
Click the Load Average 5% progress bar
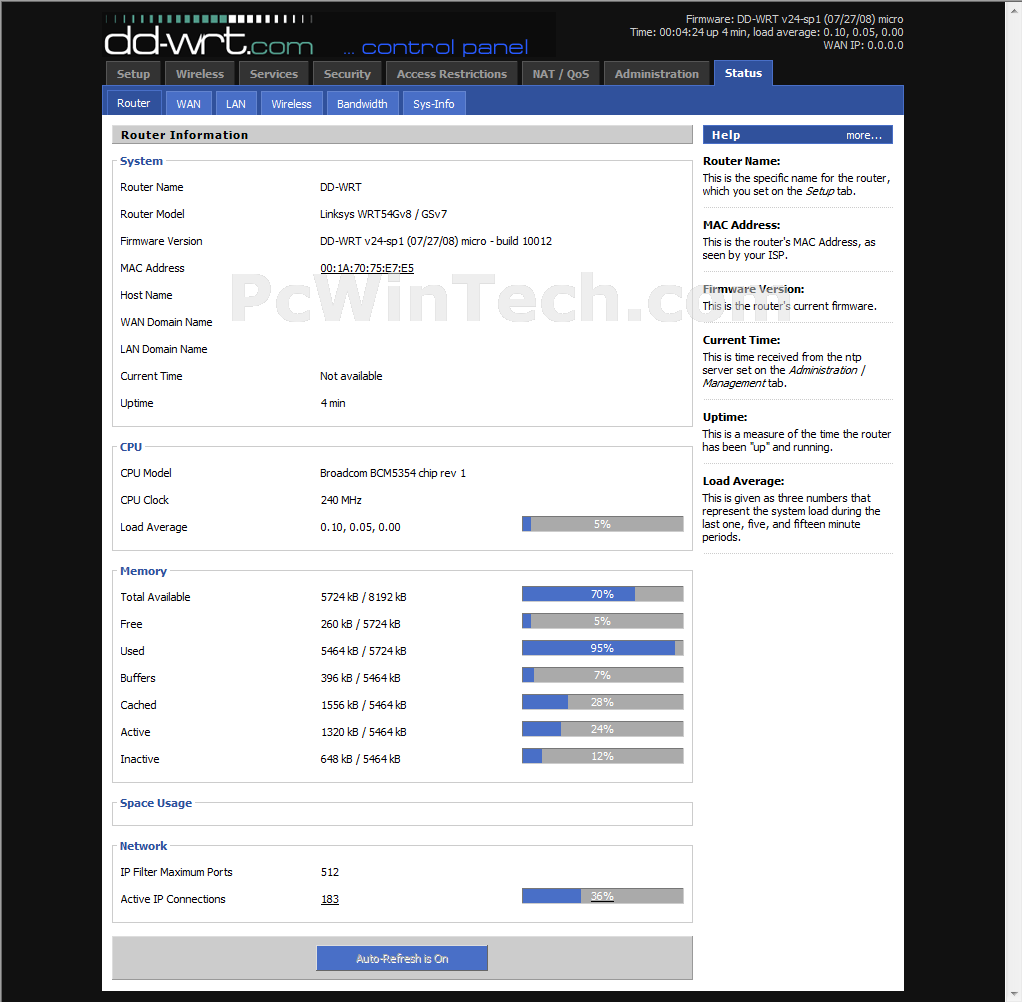point(602,524)
